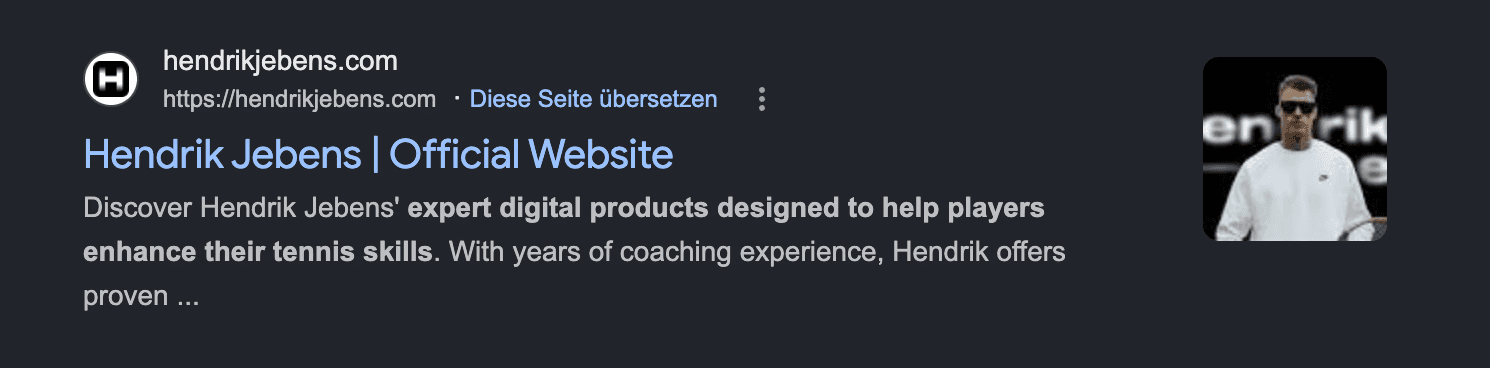The width and height of the screenshot is (1490, 368).
Task: Open the three-dot more options menu
Action: point(762,99)
